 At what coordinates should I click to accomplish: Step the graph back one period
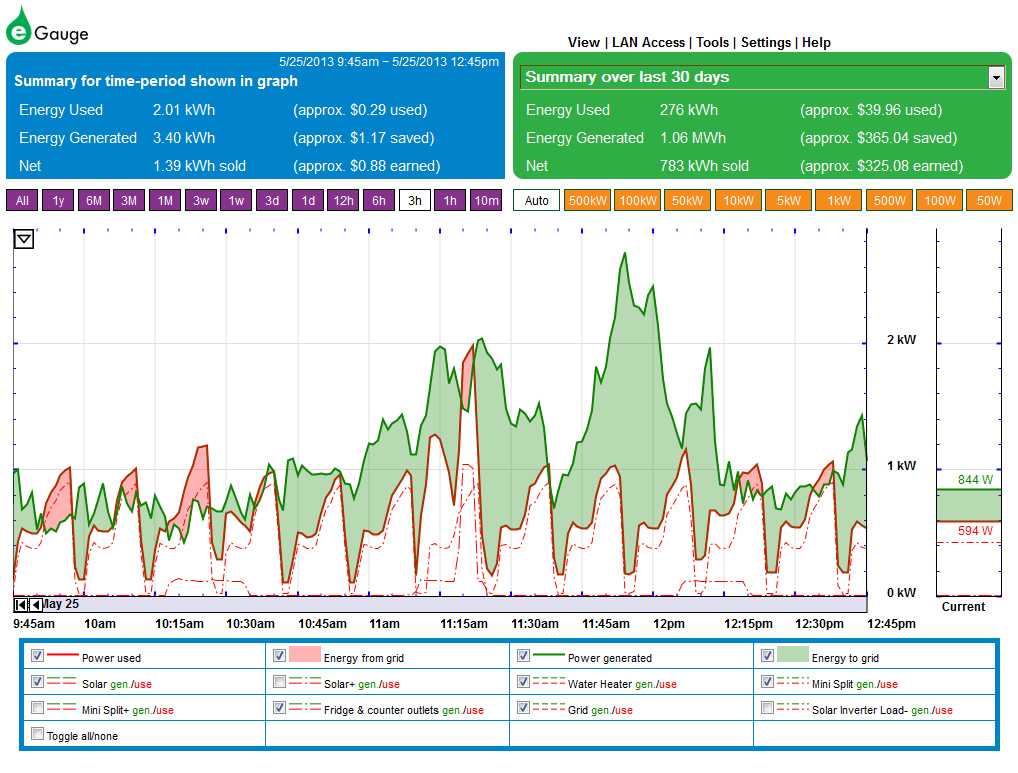click(36, 605)
